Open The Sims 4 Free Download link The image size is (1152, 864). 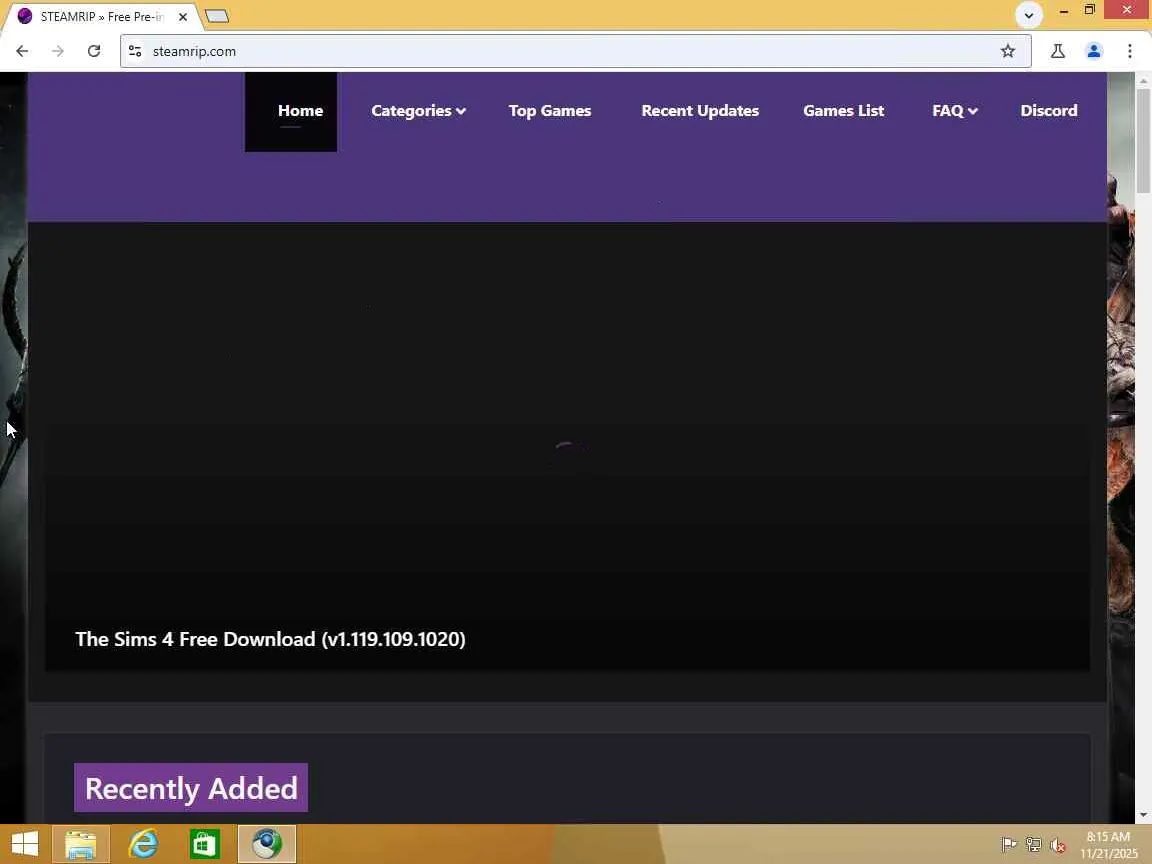coord(270,639)
